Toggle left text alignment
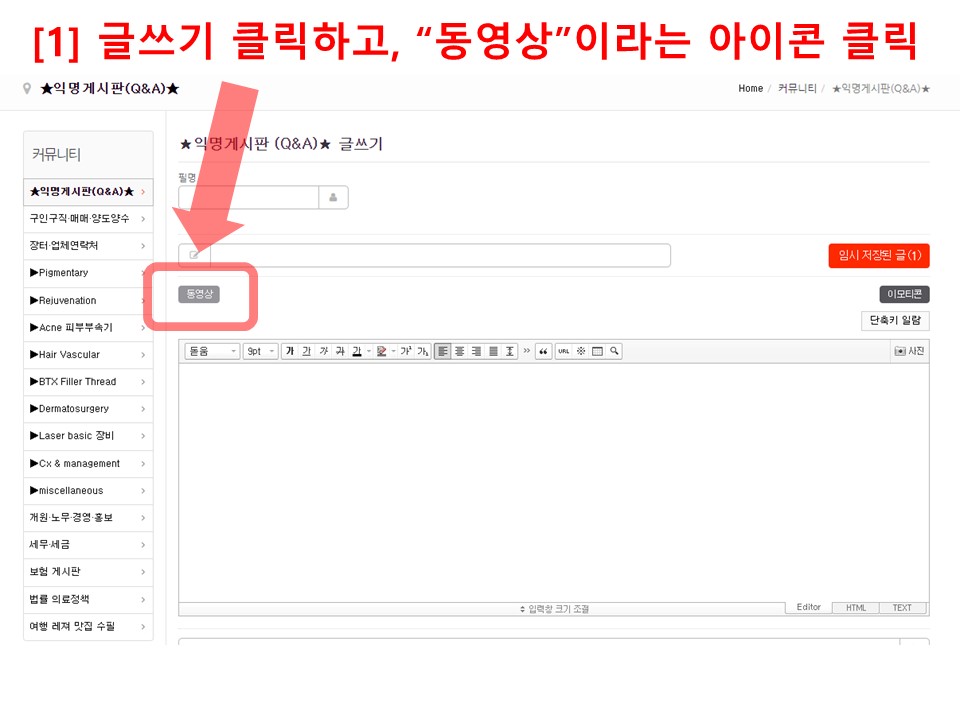 tap(442, 351)
